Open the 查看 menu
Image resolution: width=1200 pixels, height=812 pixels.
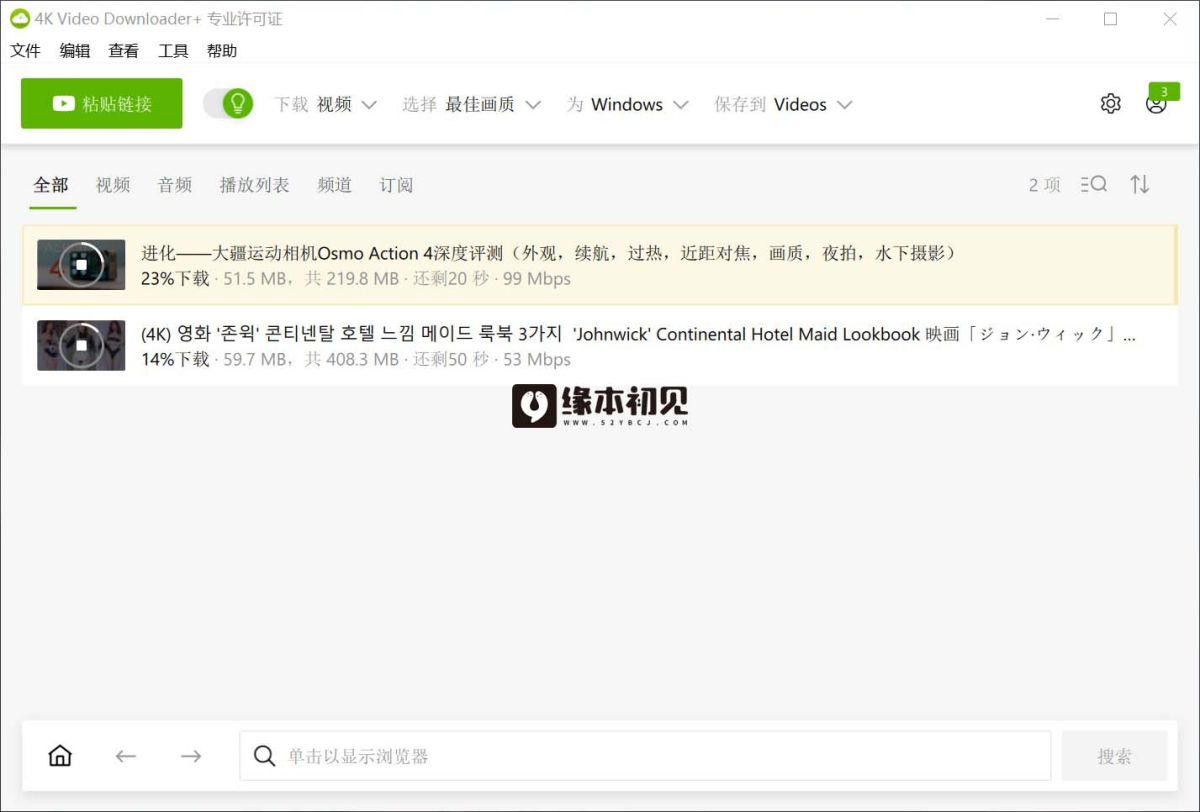click(x=124, y=51)
